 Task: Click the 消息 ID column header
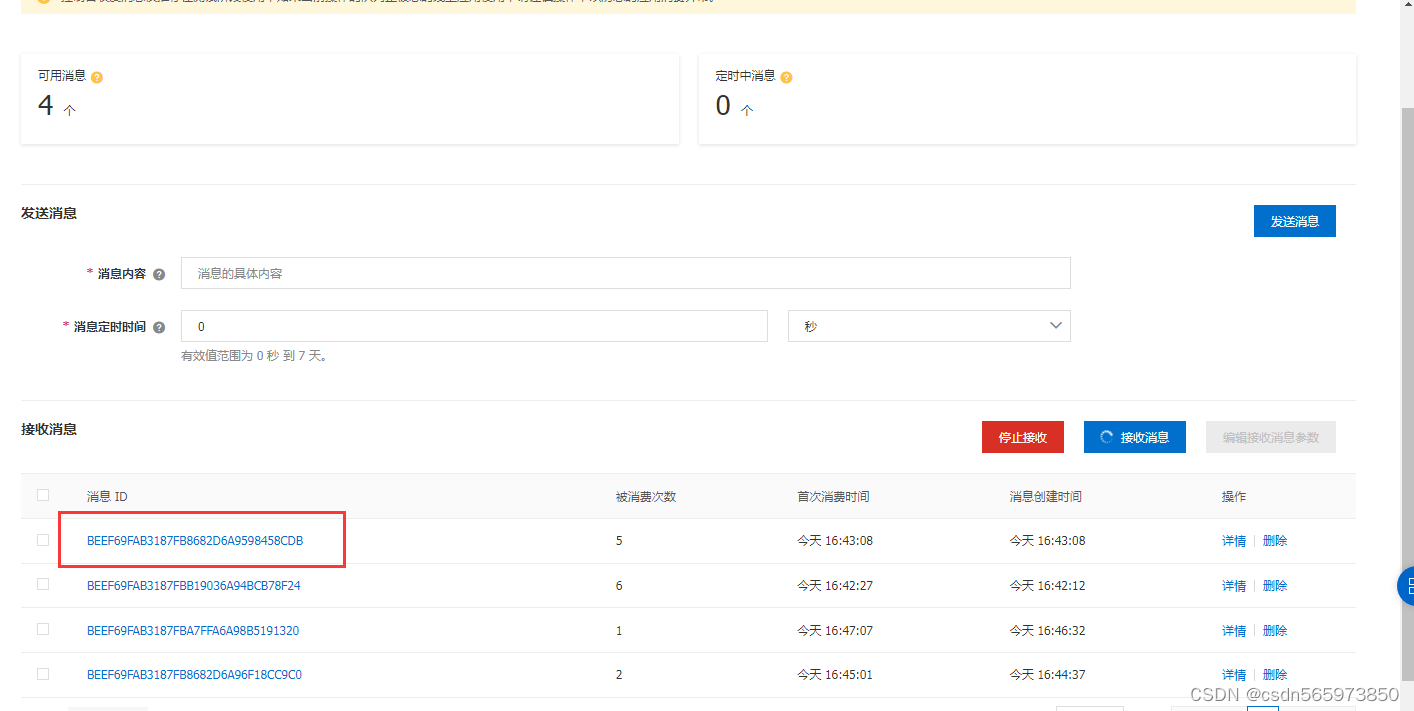[x=107, y=497]
